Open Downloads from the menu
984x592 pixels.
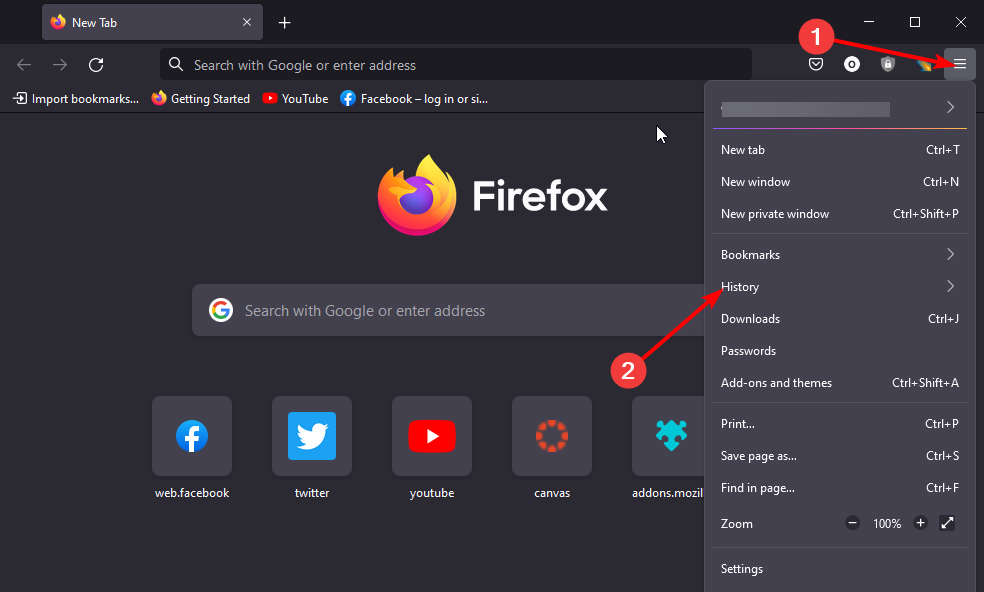click(x=840, y=318)
